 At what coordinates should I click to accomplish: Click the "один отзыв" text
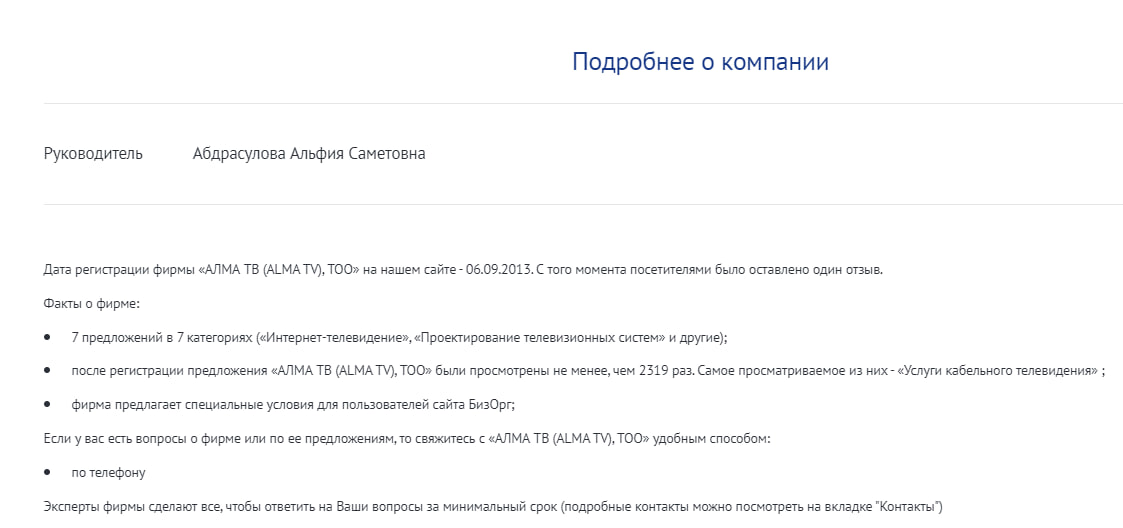click(846, 270)
